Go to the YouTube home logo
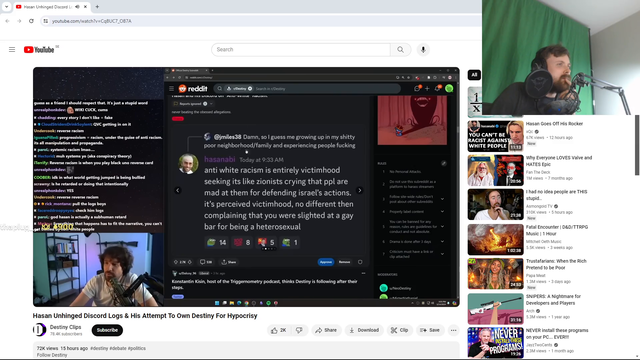 (x=39, y=50)
